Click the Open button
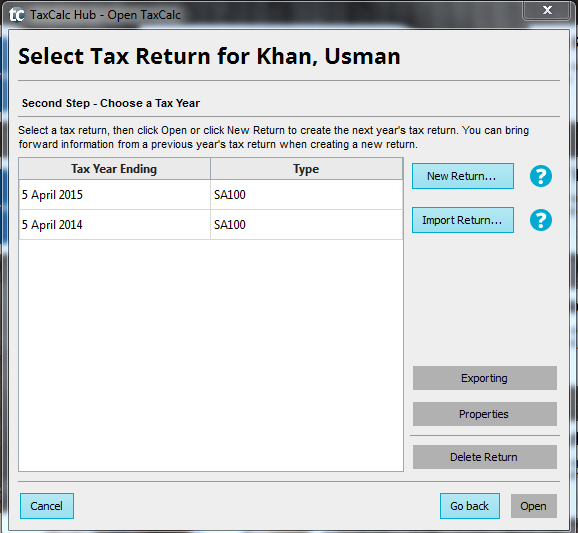The height and width of the screenshot is (533, 578). coord(533,506)
